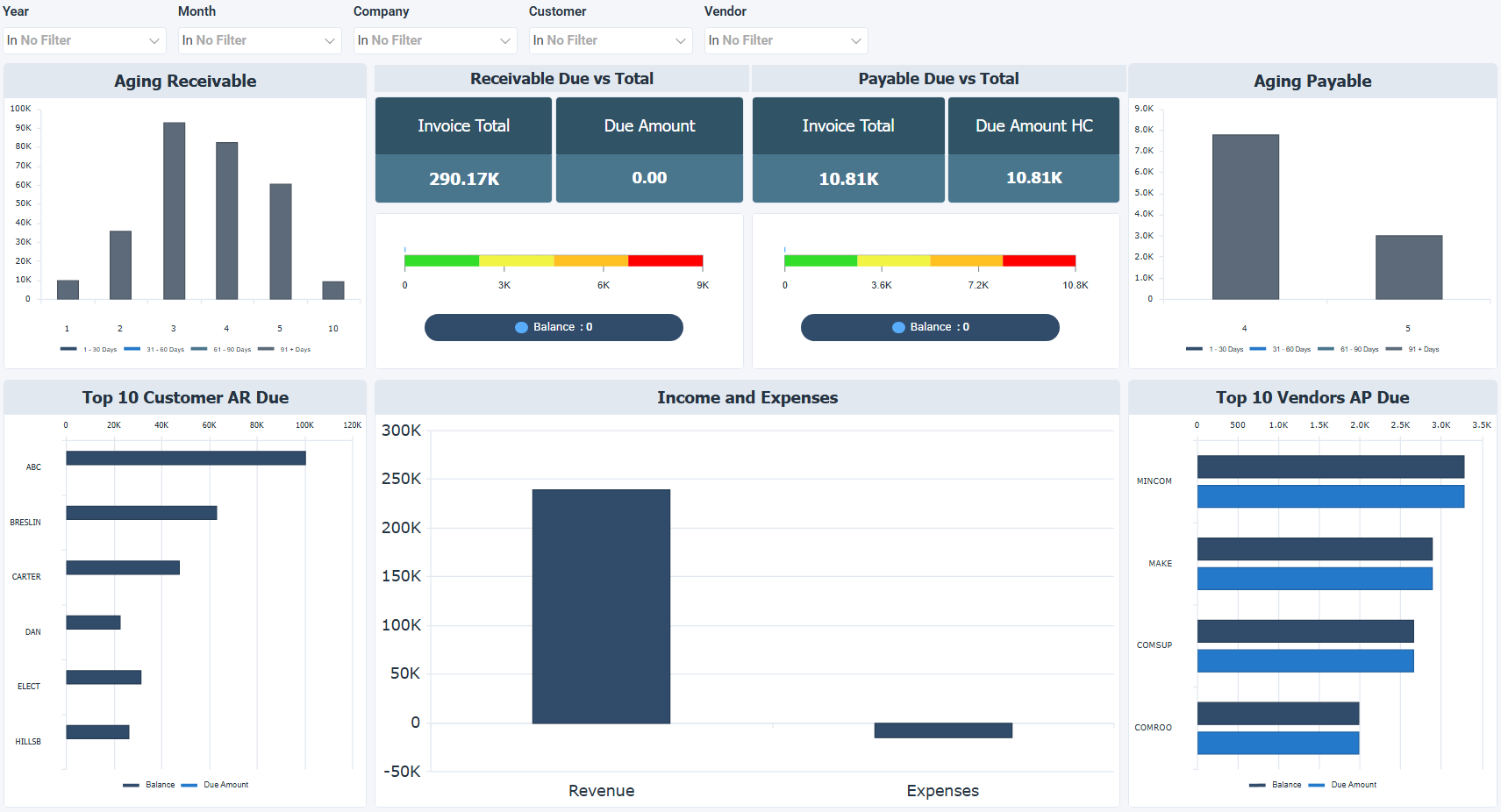Open the Month filter dropdown
This screenshot has width=1501, height=812.
pos(260,40)
